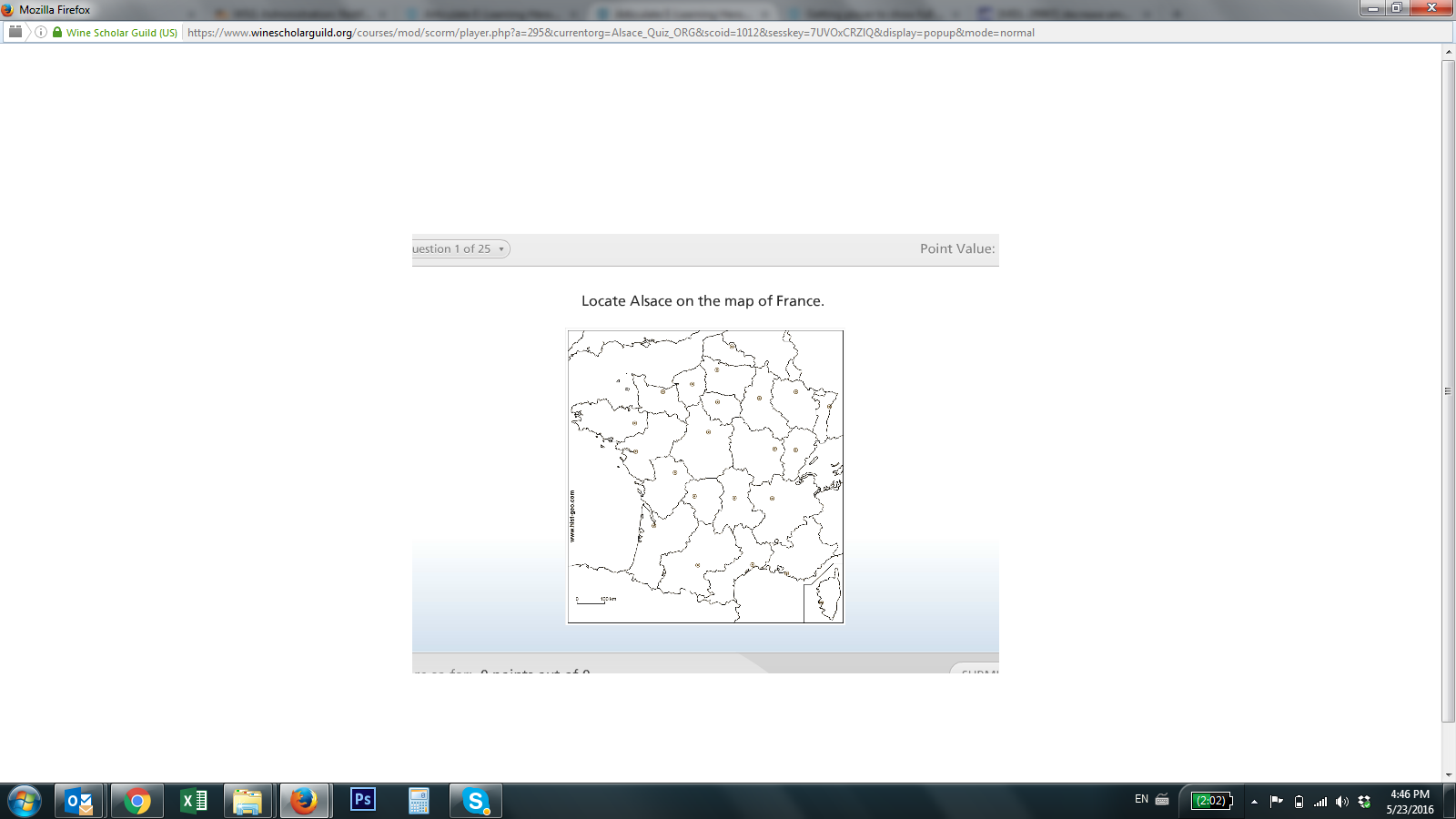The image size is (1456, 819).
Task: Open the Windows Start menu
Action: click(x=24, y=801)
